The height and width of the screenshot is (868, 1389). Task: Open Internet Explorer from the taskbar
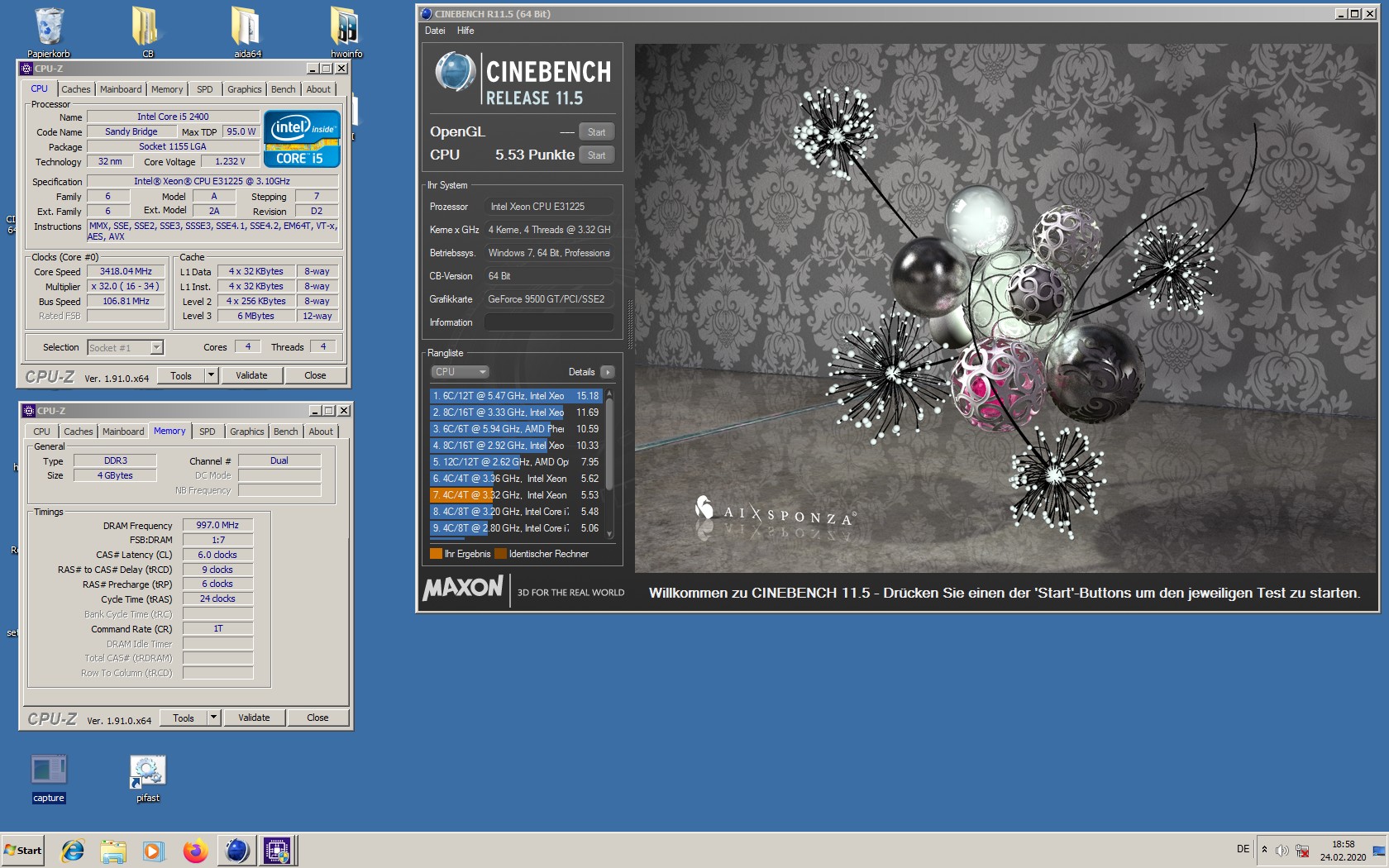tap(73, 851)
